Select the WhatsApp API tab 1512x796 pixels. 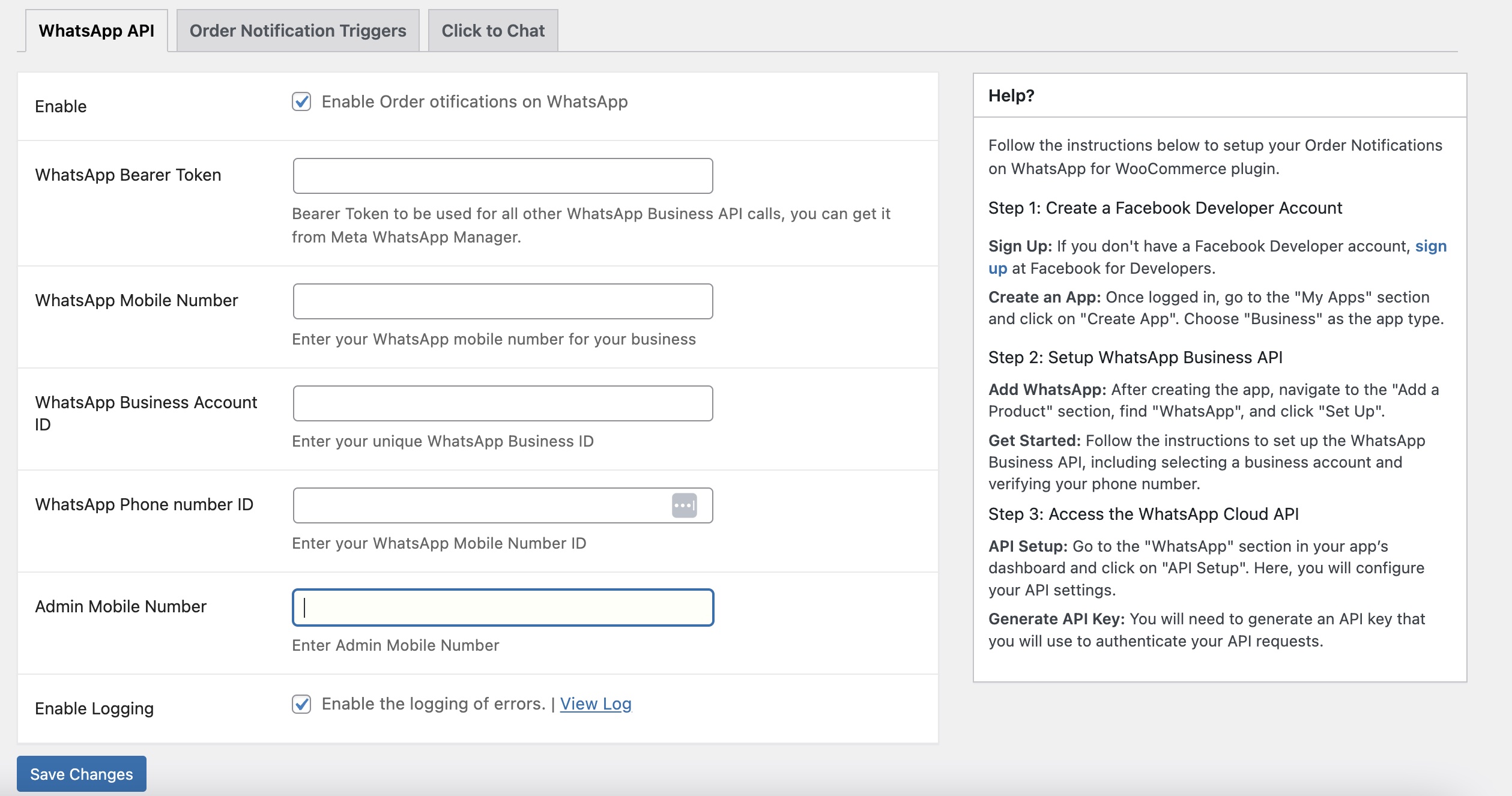(96, 29)
